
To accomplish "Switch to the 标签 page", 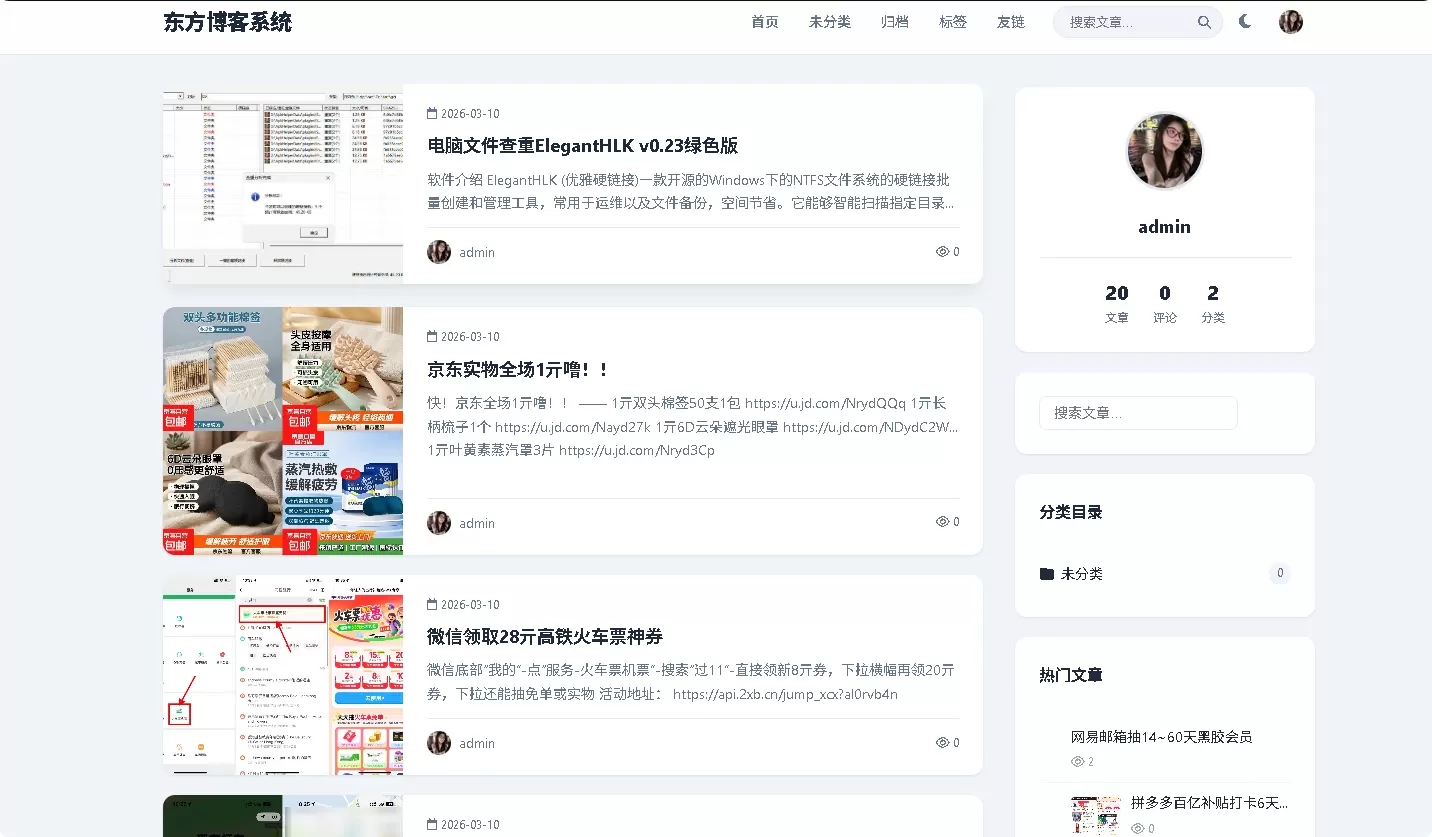I will tap(952, 21).
